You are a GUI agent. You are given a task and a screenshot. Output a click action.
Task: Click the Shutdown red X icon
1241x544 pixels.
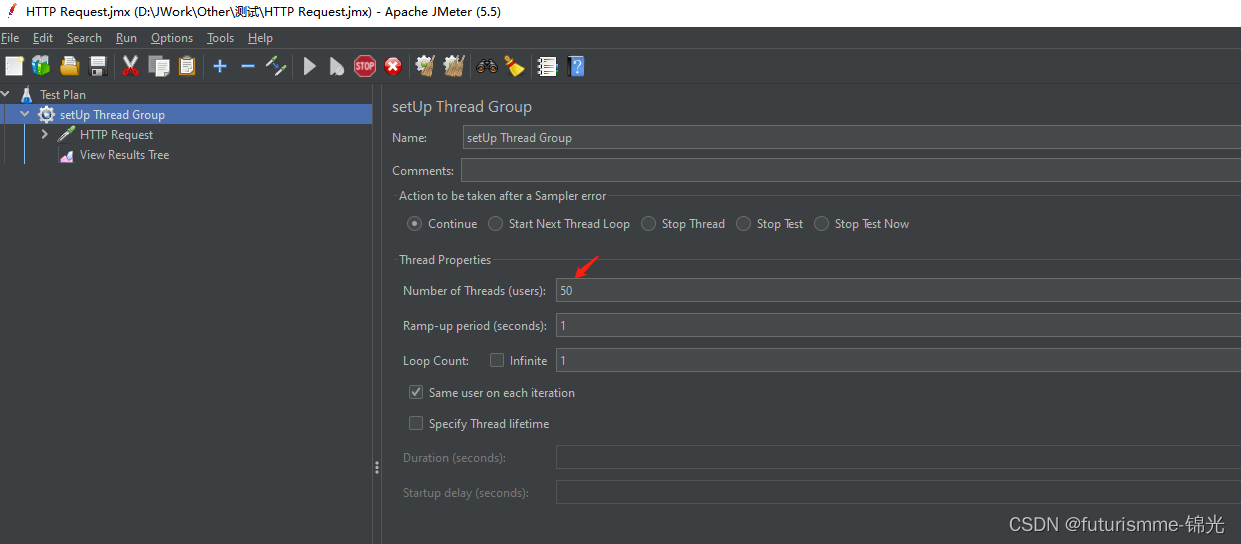coord(393,66)
